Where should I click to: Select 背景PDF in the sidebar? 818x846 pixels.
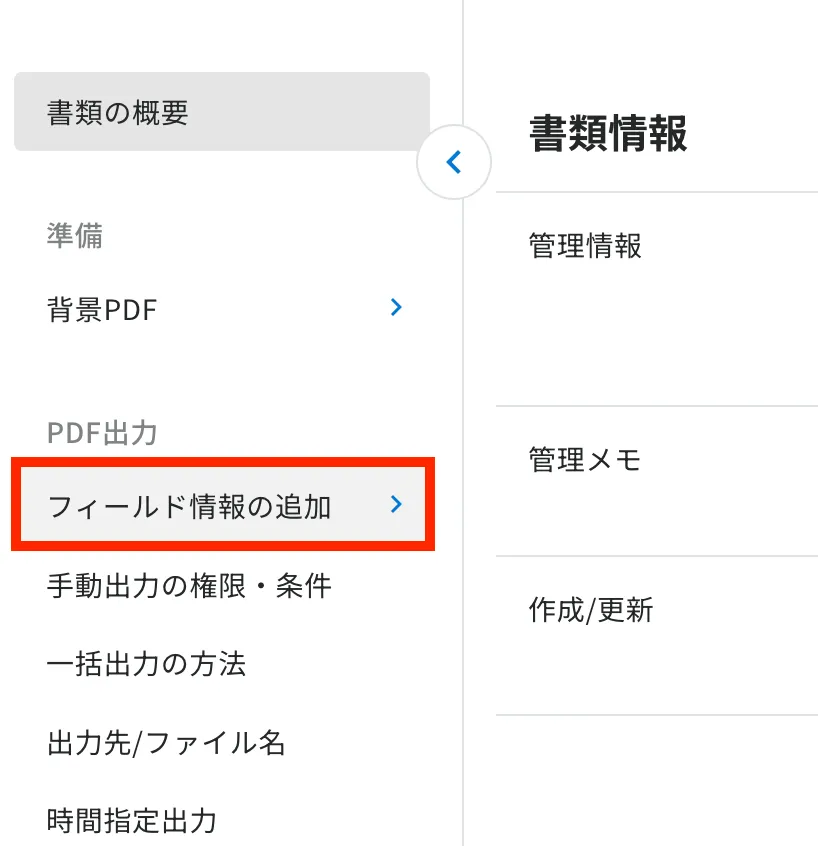pos(222,309)
